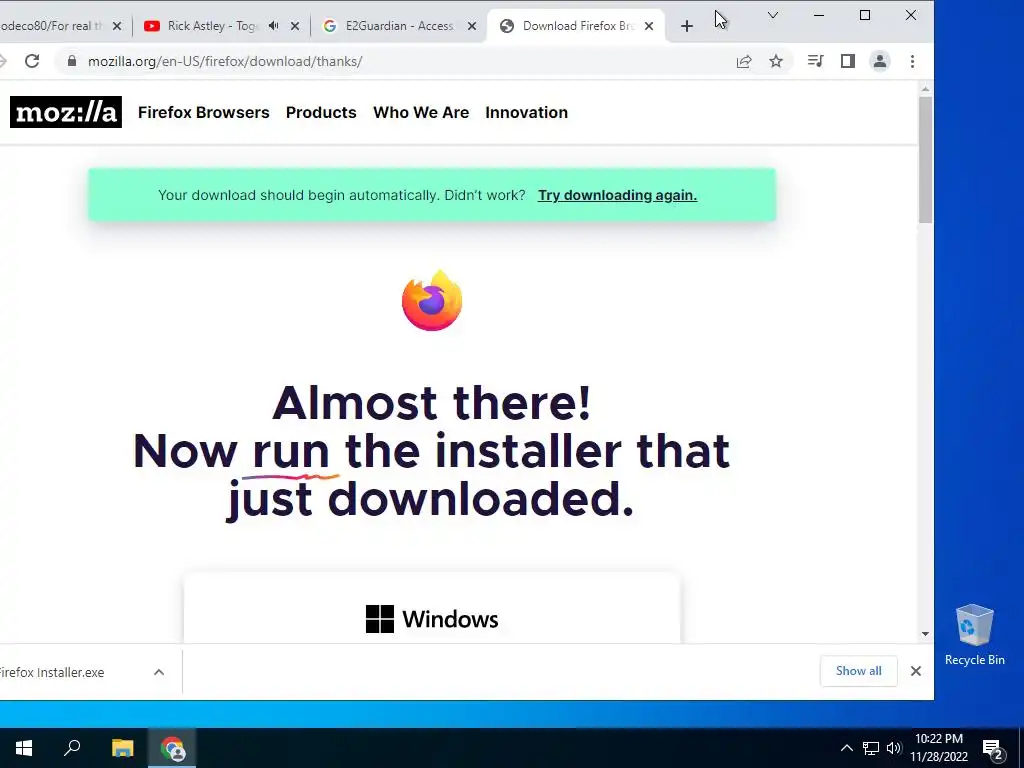This screenshot has height=768, width=1024.
Task: Open taskbar search magnifier
Action: coord(72,748)
